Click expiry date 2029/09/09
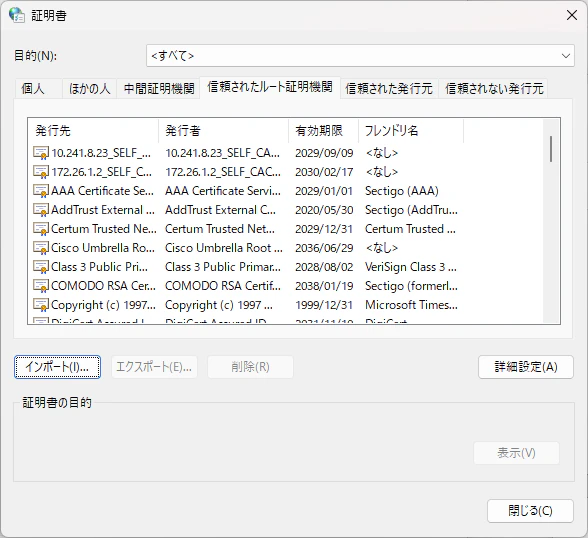The width and height of the screenshot is (588, 538). 324,153
